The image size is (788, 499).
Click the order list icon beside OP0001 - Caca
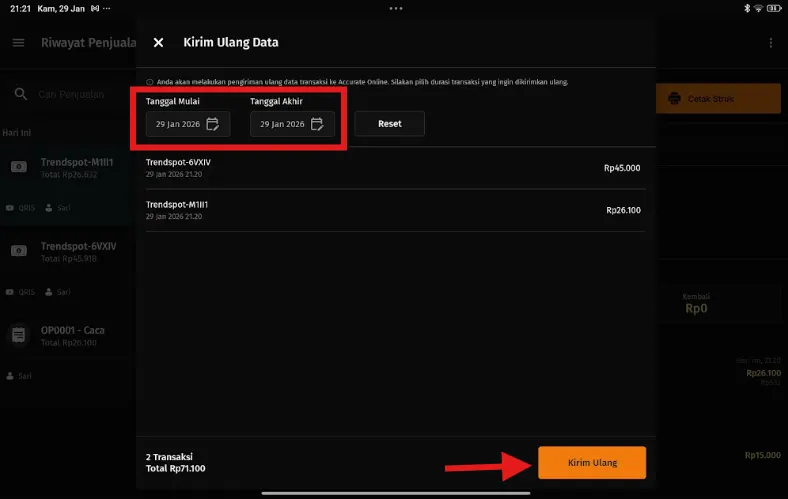[19, 335]
